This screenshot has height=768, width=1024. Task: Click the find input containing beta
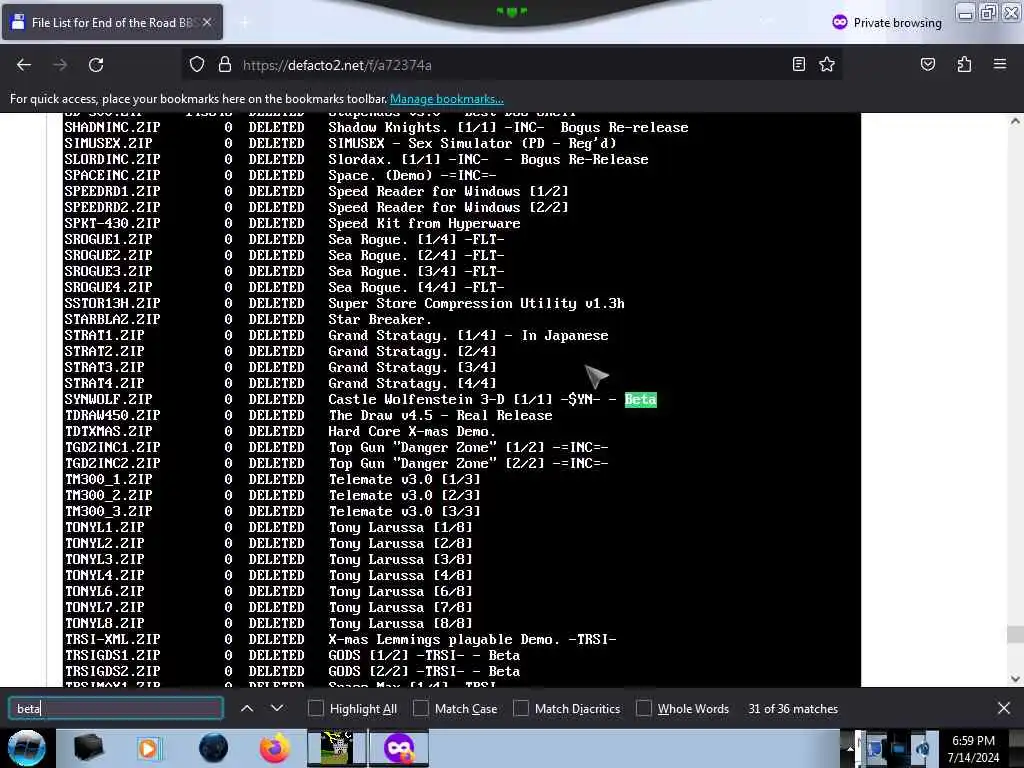116,709
